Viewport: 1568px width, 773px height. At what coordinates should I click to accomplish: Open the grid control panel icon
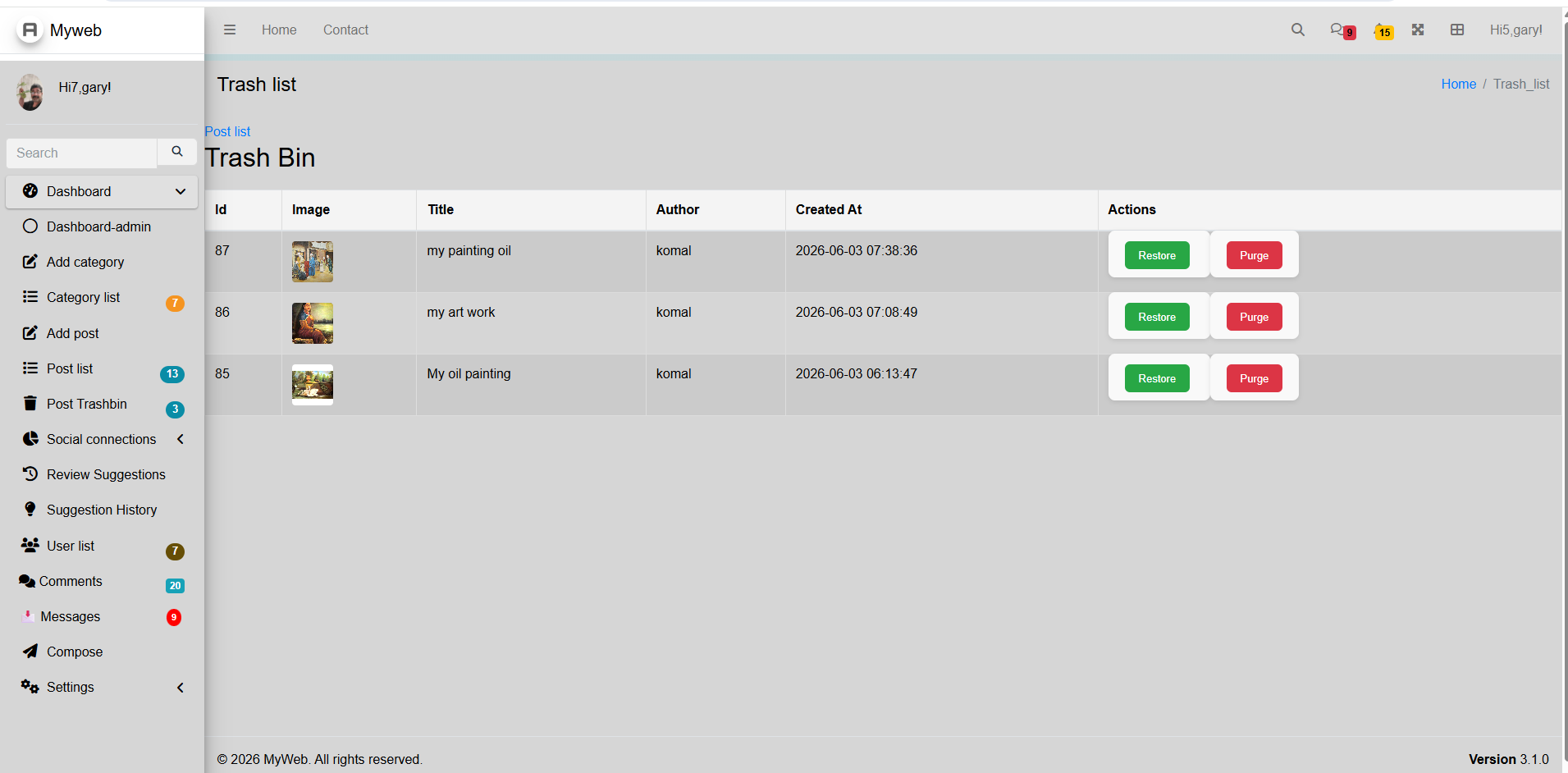tap(1457, 30)
